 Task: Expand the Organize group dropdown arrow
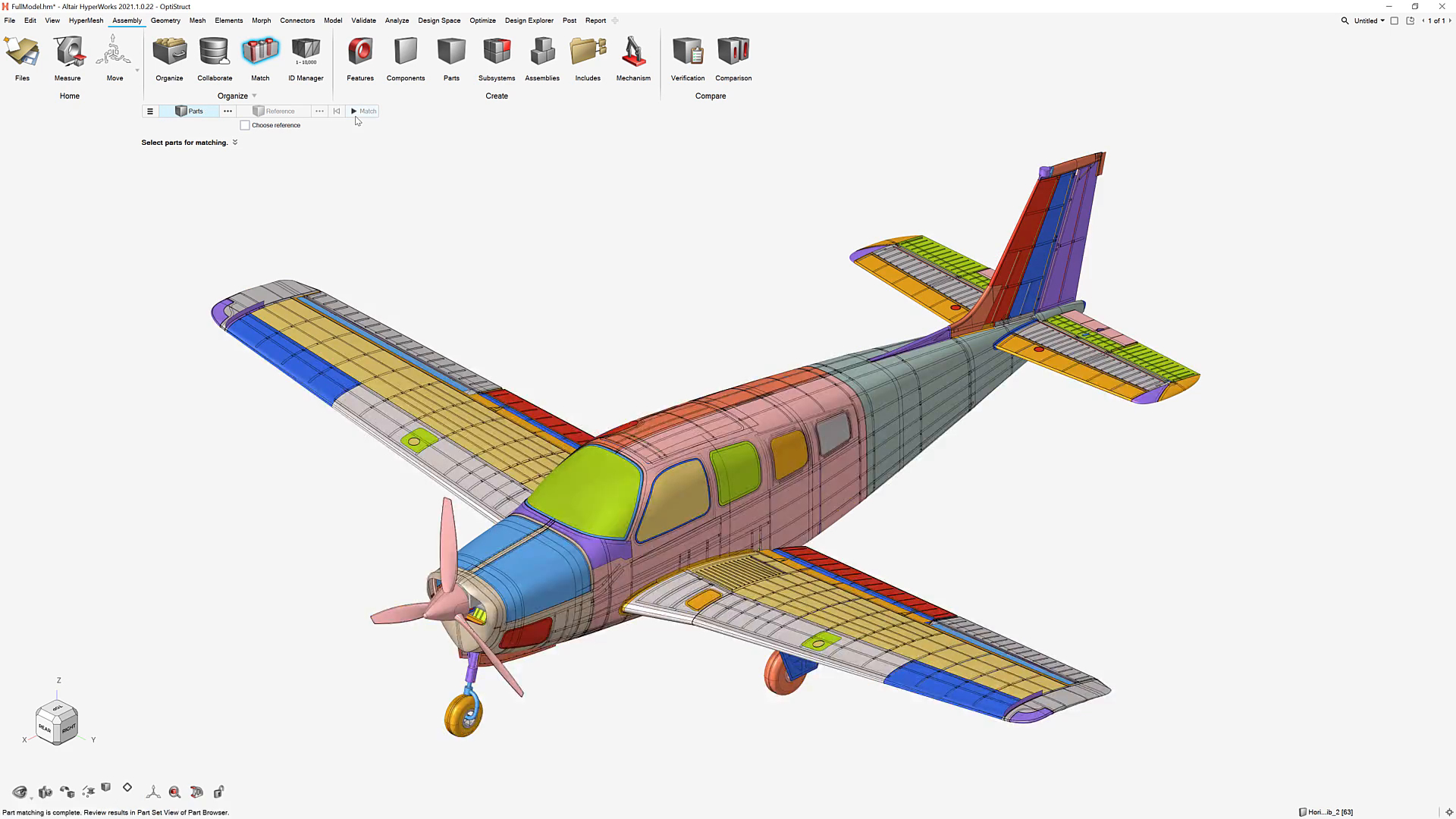pos(254,96)
